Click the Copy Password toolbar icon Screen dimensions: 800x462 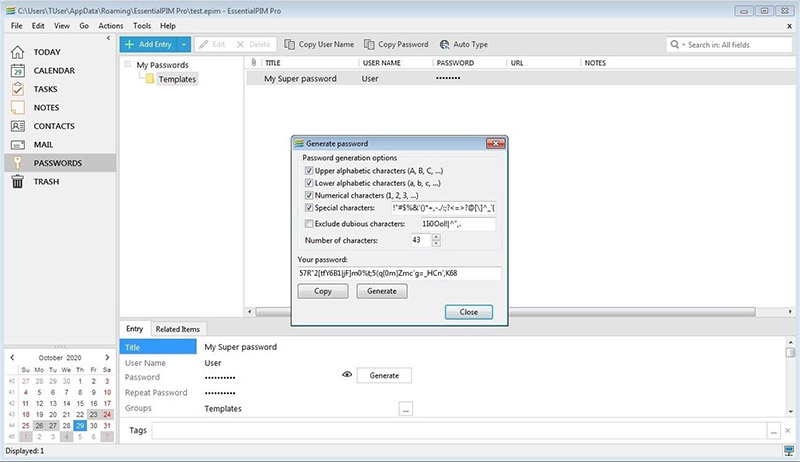(x=369, y=44)
